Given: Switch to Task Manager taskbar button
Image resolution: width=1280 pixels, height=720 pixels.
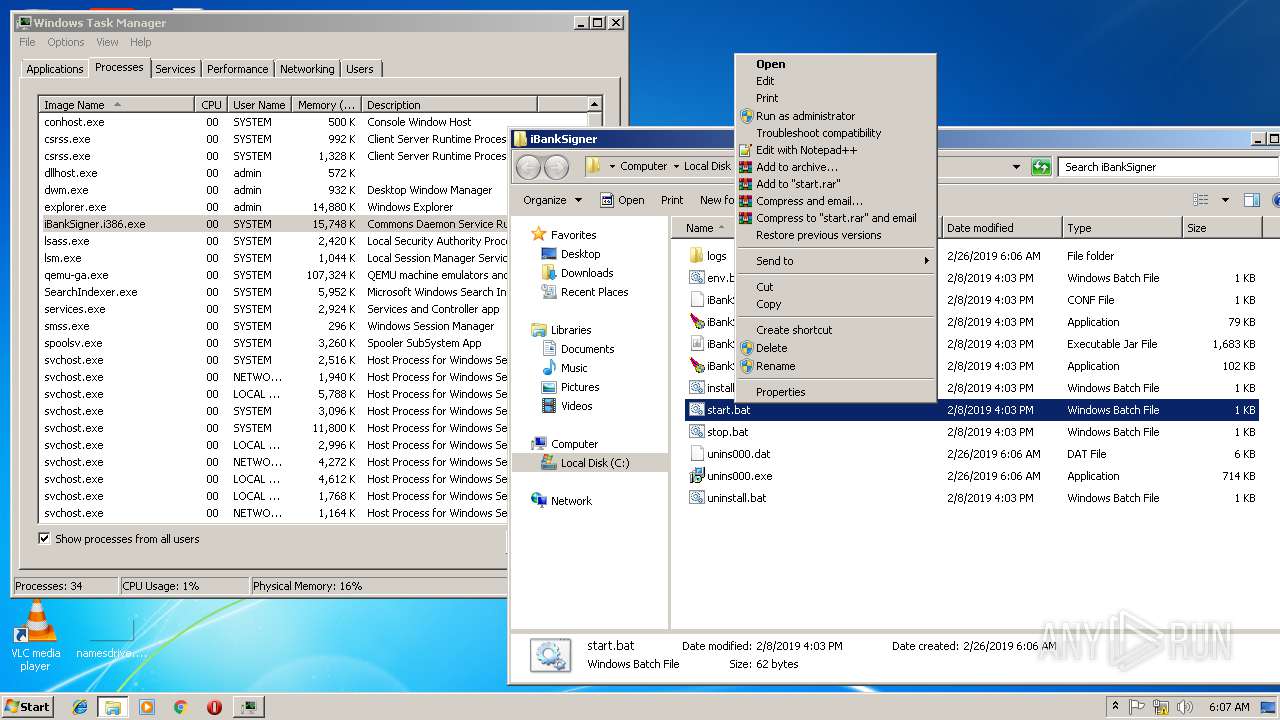Looking at the screenshot, I should tap(248, 707).
